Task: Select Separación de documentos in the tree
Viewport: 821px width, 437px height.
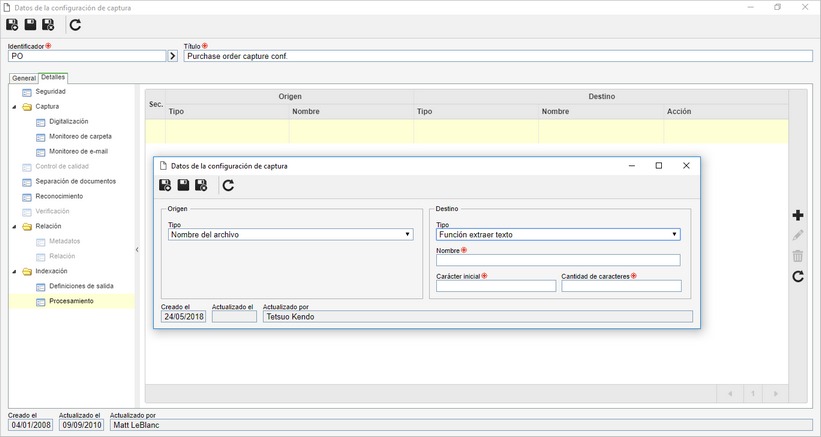Action: [75, 181]
